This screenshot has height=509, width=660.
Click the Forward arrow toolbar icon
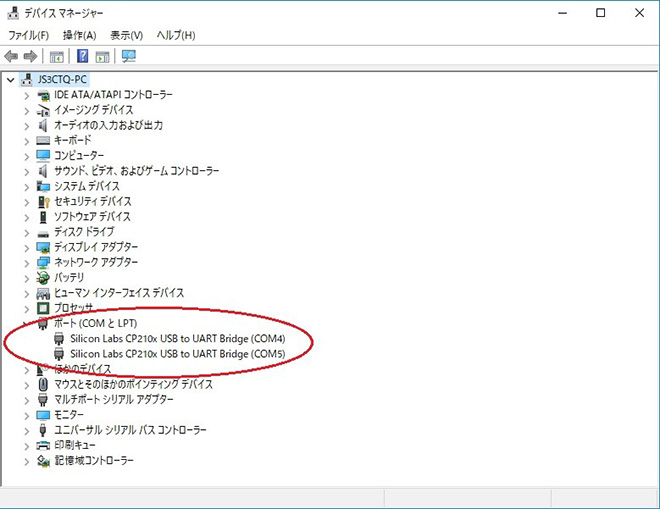(30, 56)
